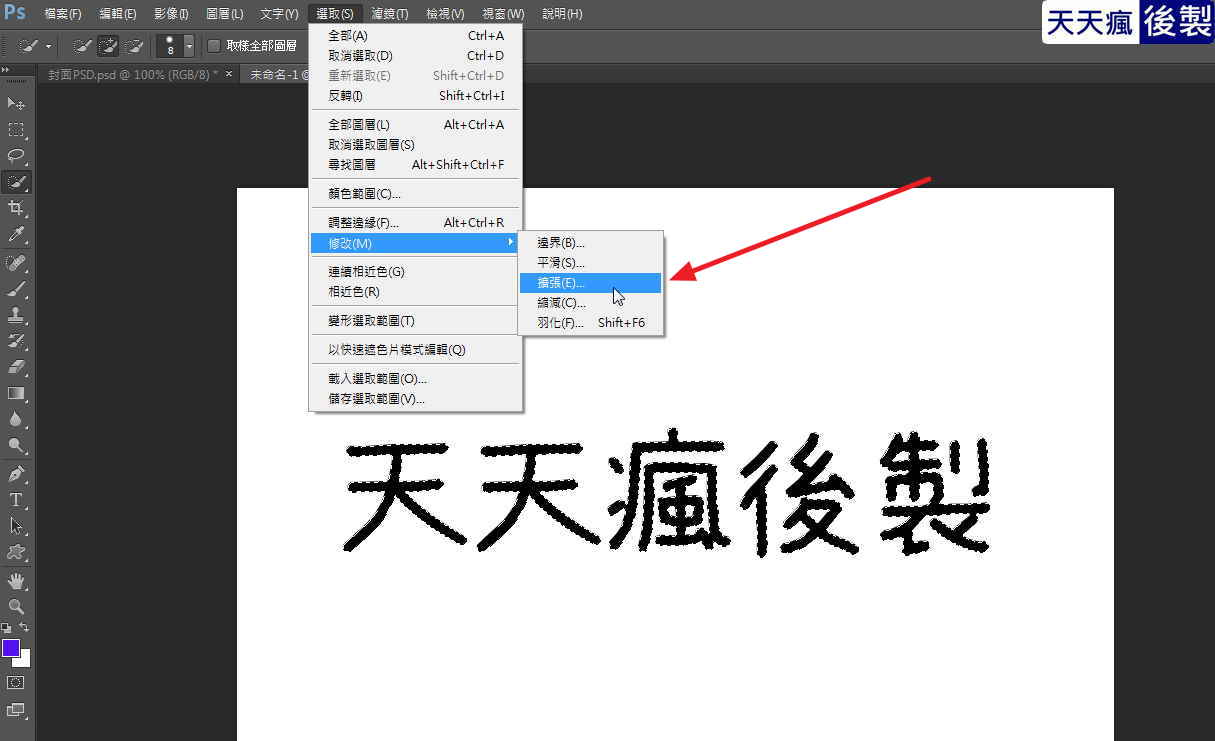Viewport: 1215px width, 741px height.
Task: Select the Hand tool
Action: point(17,581)
